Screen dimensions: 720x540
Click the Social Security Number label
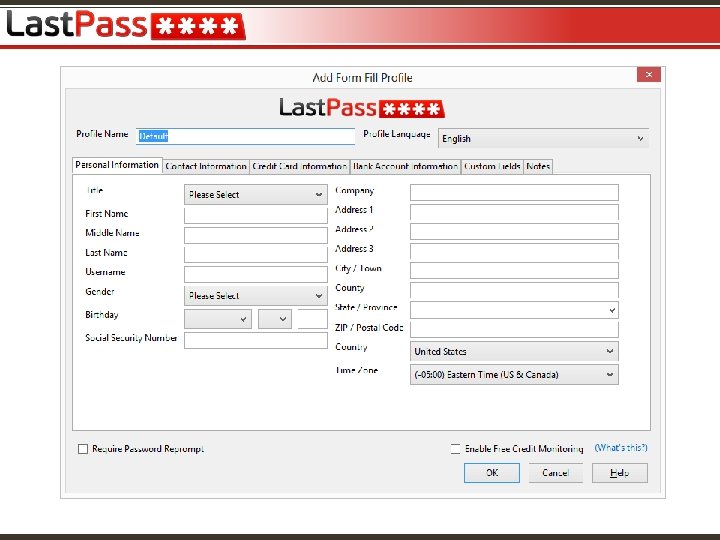pos(131,338)
